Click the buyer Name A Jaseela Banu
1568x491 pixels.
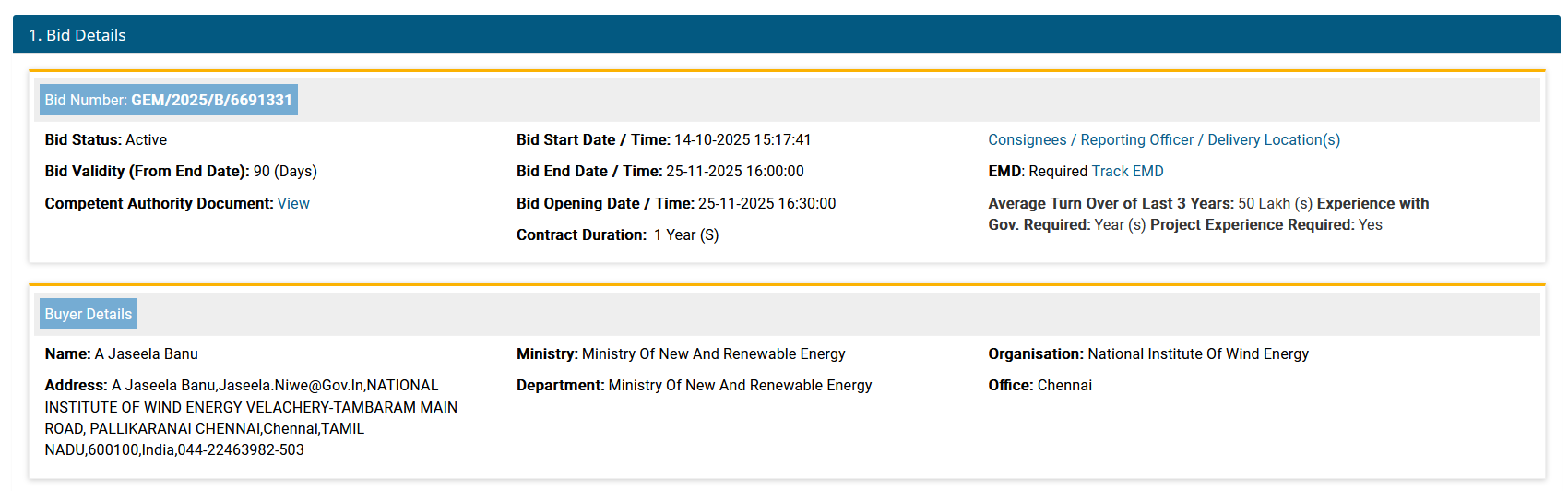click(146, 354)
